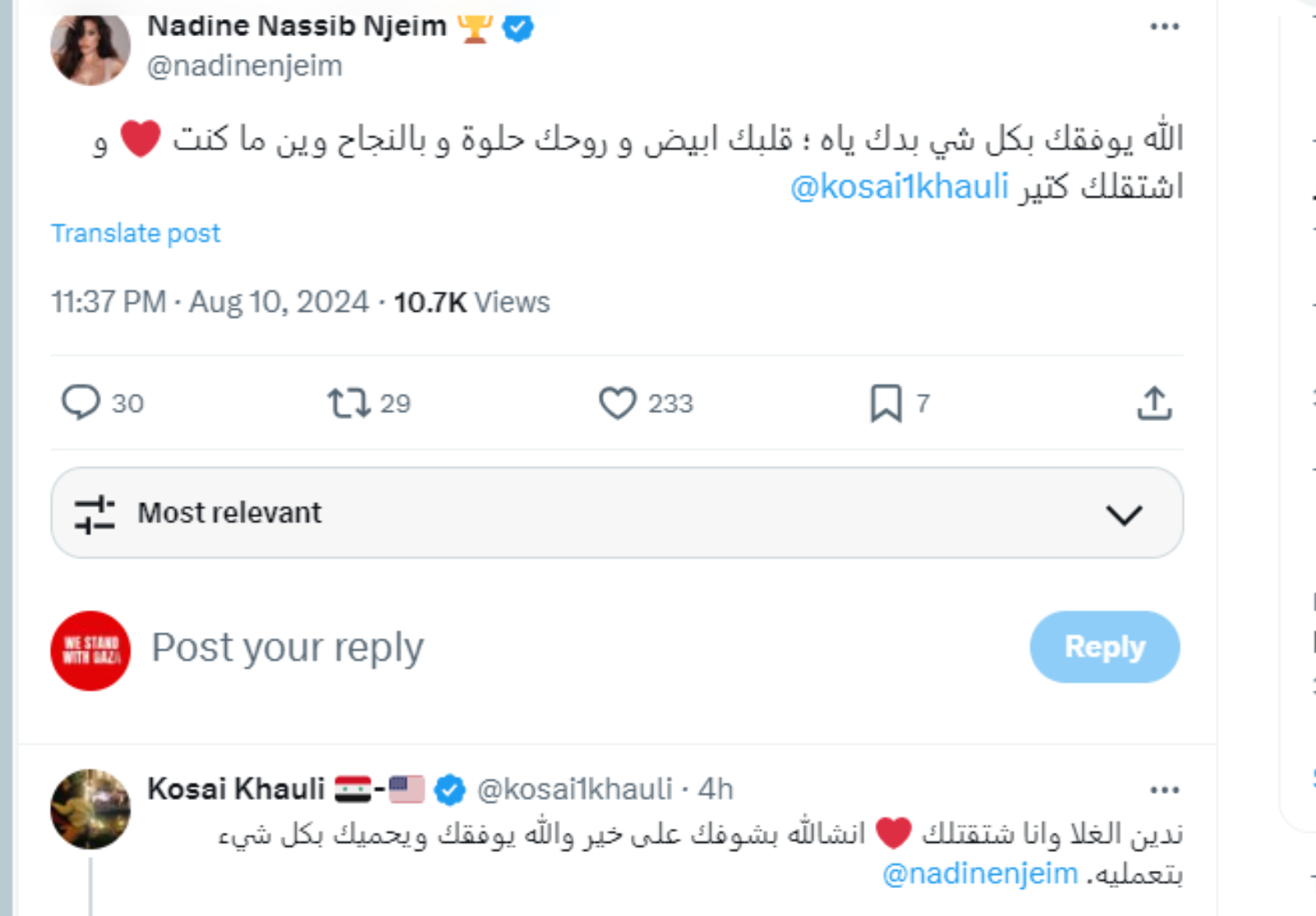Click the 10.7K Views count
1316x916 pixels.
pyautogui.click(x=471, y=303)
